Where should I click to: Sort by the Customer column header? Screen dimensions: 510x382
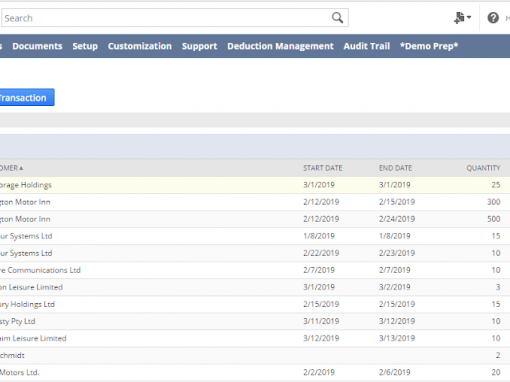point(11,168)
